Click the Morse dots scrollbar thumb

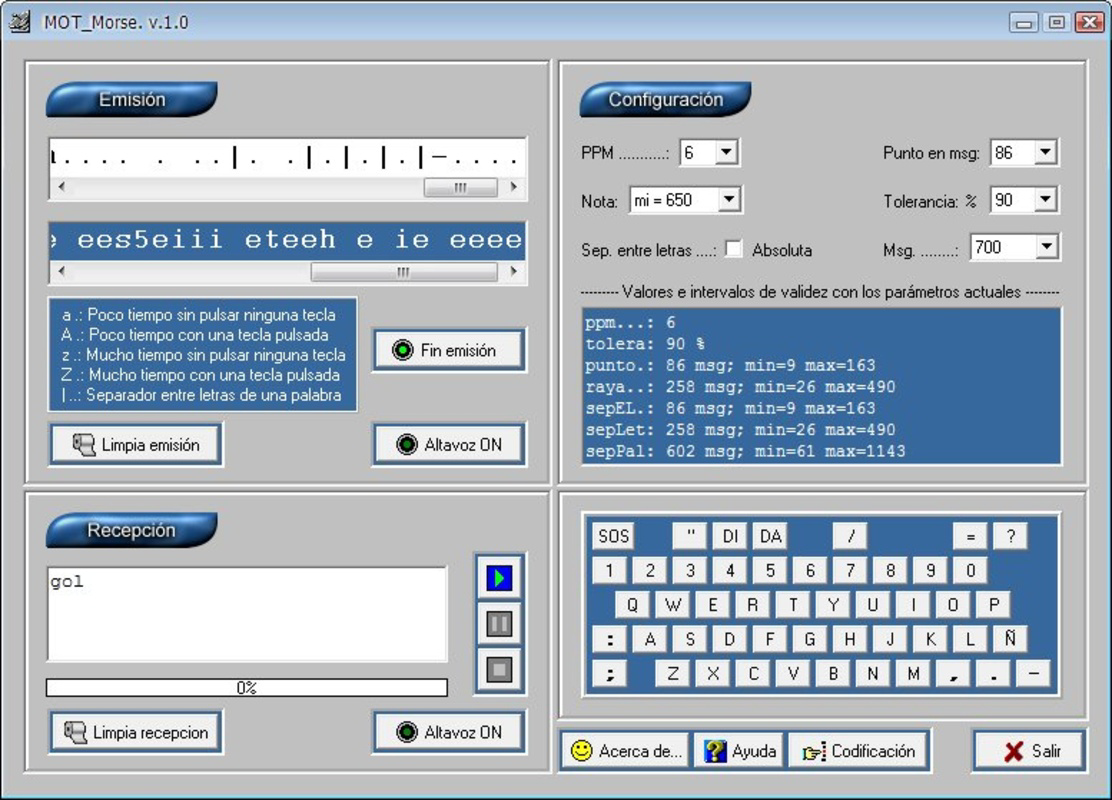pos(460,187)
